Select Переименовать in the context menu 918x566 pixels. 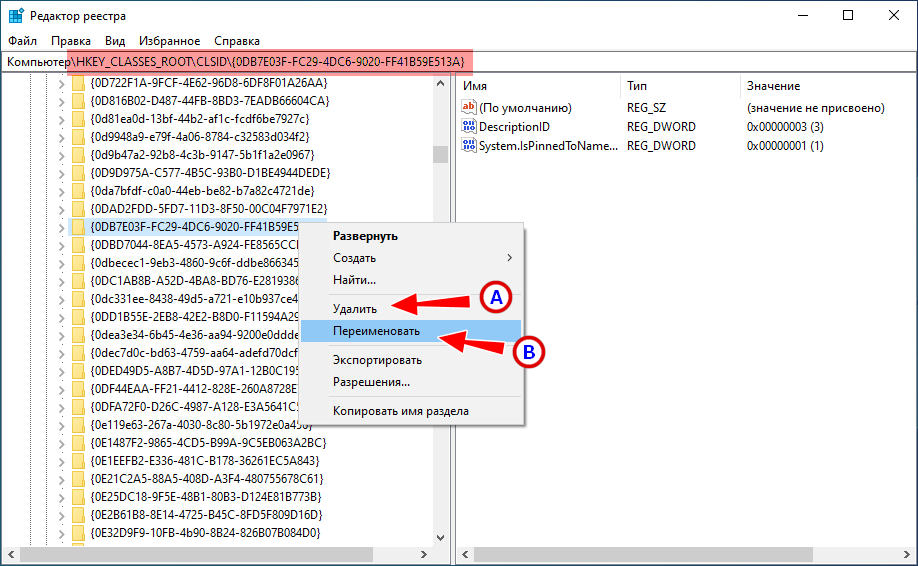[377, 331]
